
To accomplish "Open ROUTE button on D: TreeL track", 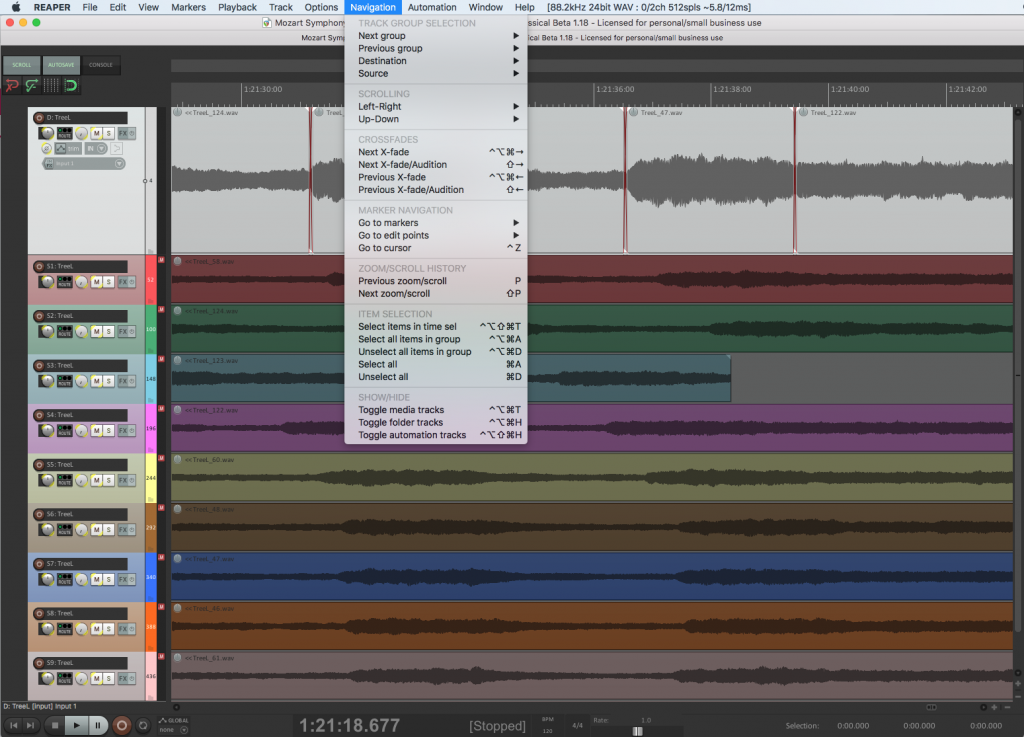I will pyautogui.click(x=65, y=133).
